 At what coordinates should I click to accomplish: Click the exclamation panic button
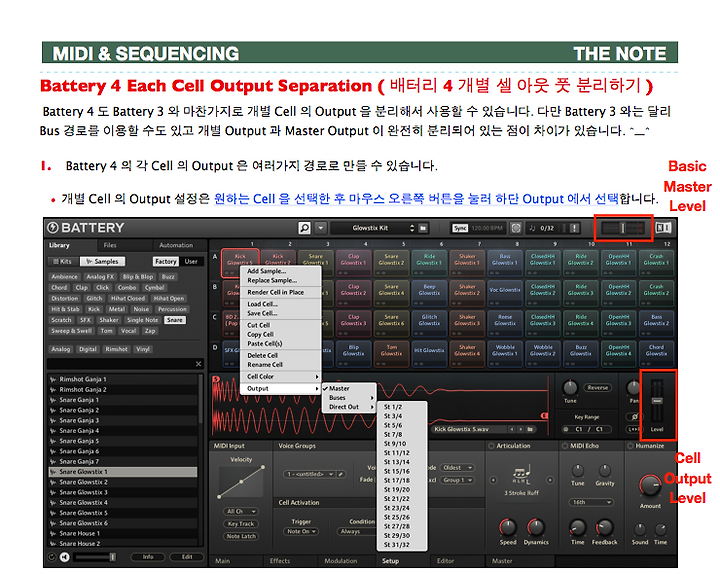click(x=574, y=228)
